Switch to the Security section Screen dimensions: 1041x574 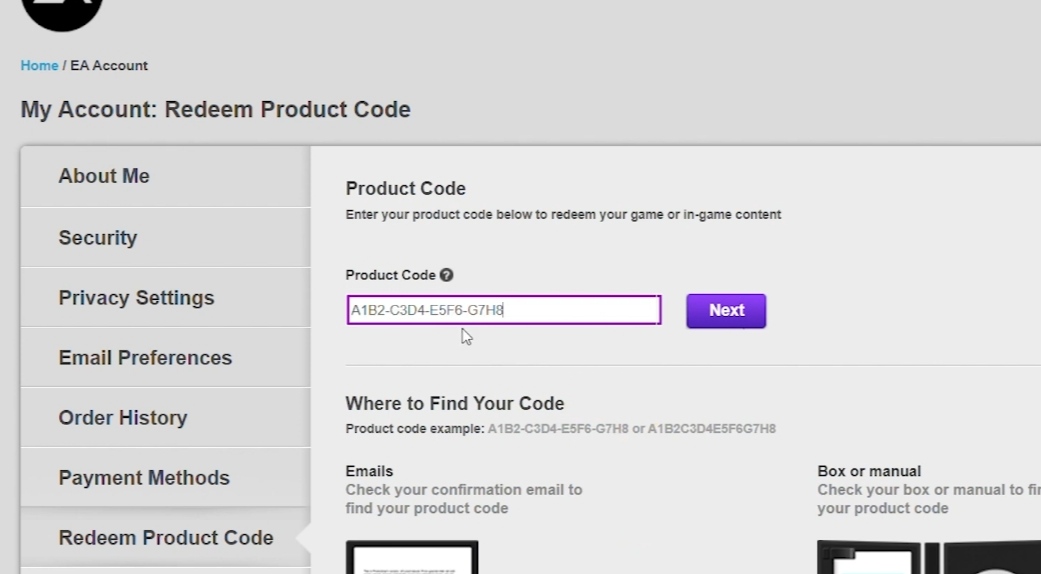pos(98,238)
